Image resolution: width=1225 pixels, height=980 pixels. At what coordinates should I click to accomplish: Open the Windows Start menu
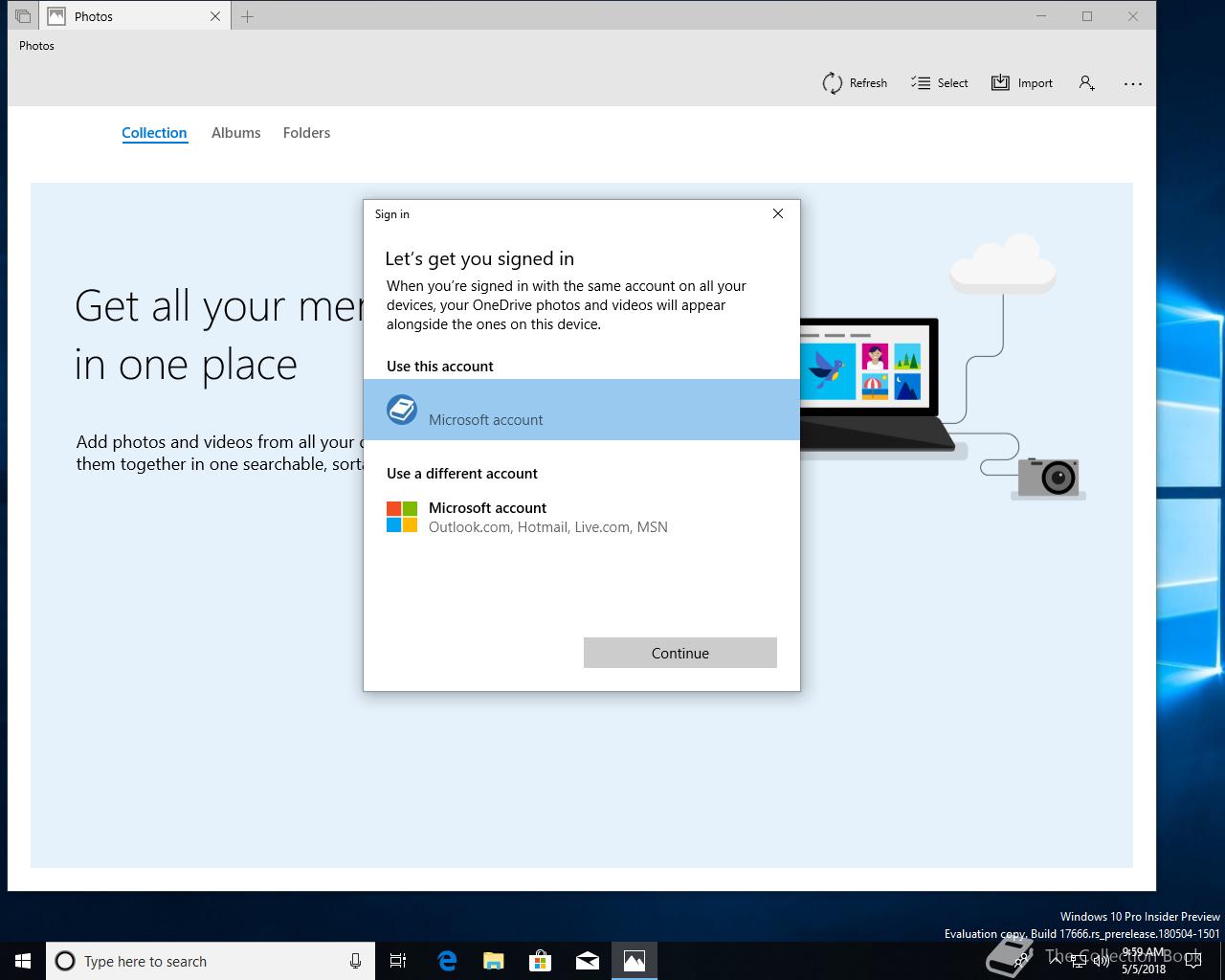23,961
